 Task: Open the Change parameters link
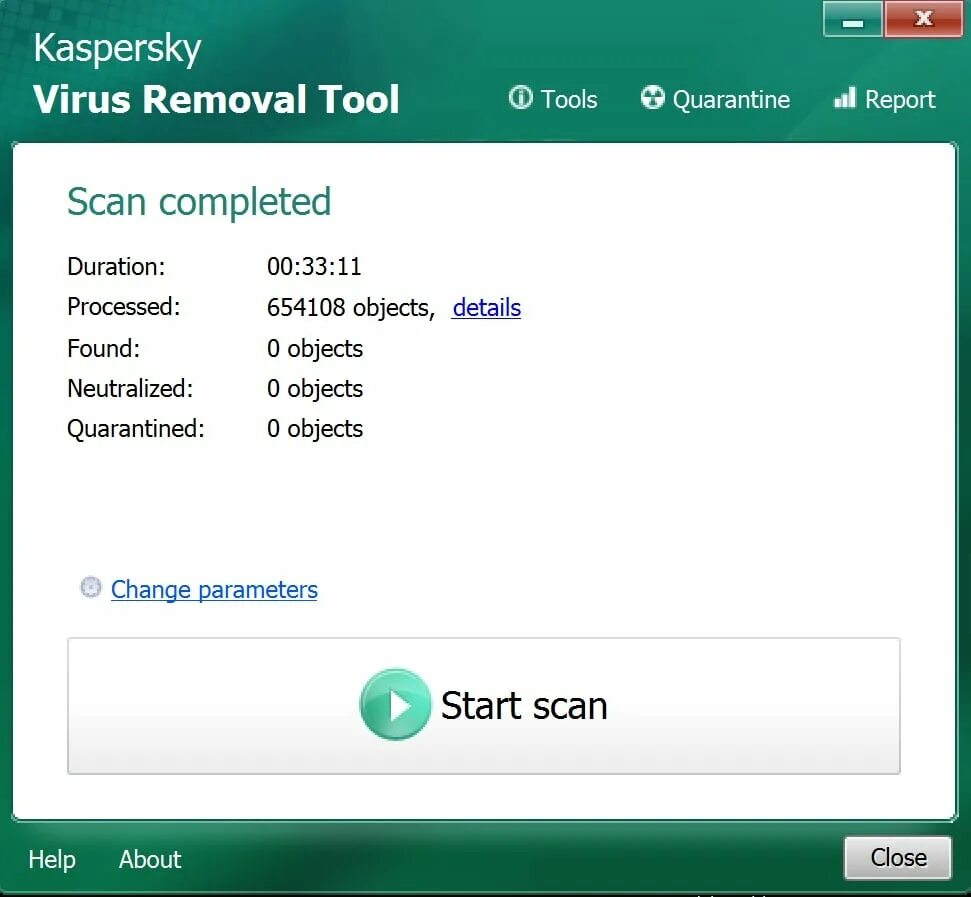coord(214,590)
